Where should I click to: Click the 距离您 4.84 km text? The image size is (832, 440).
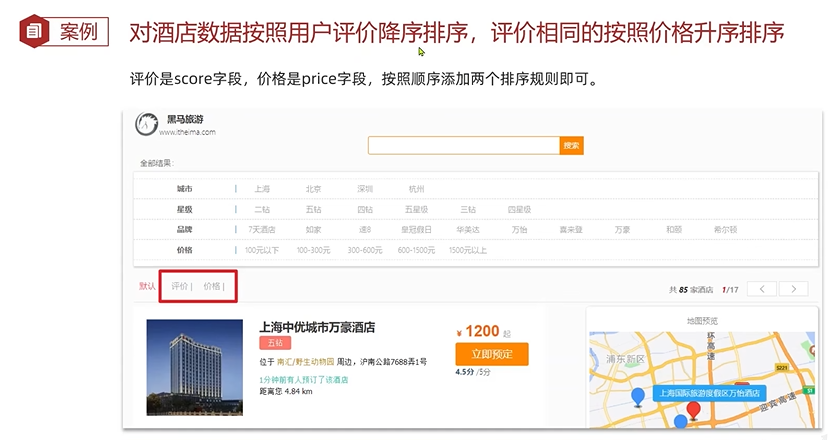pyautogui.click(x=285, y=392)
